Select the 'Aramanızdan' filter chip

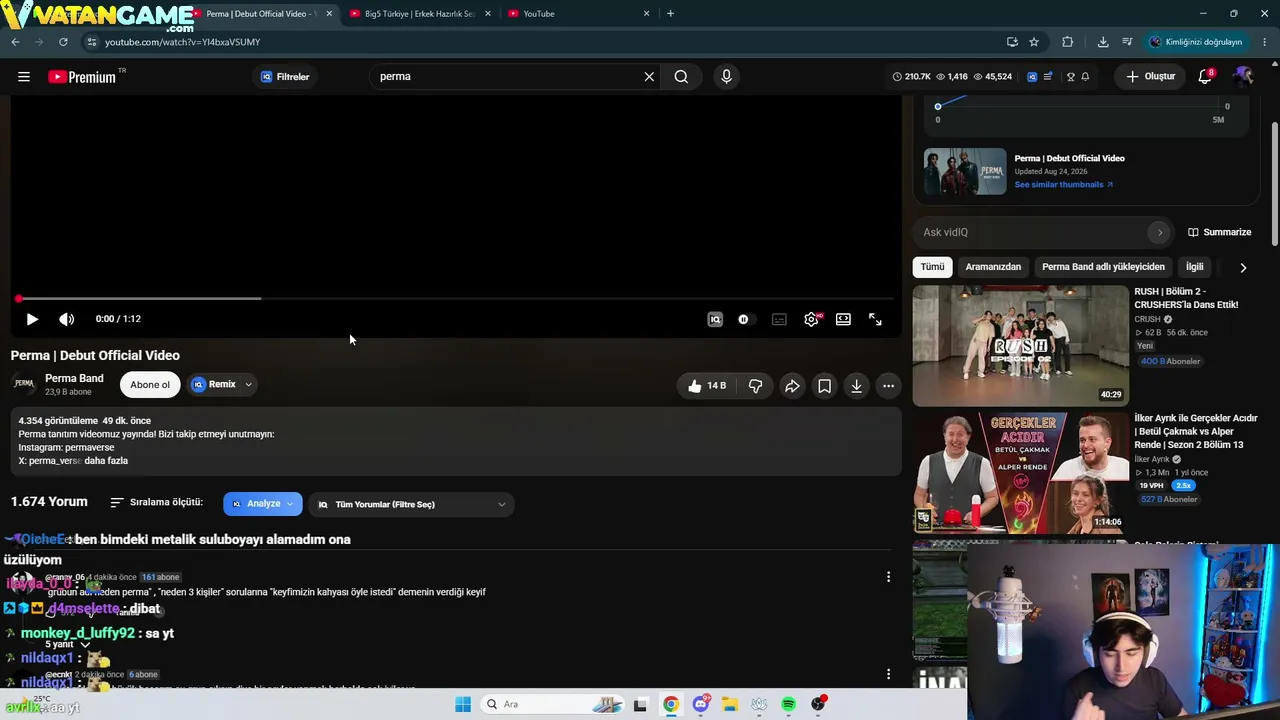(x=993, y=267)
